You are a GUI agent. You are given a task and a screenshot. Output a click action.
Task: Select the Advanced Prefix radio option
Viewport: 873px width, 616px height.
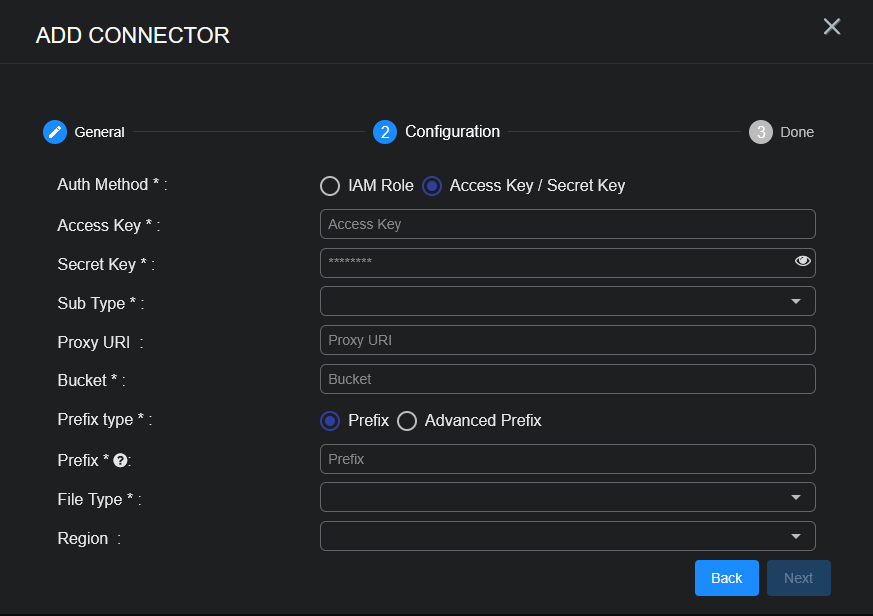407,421
